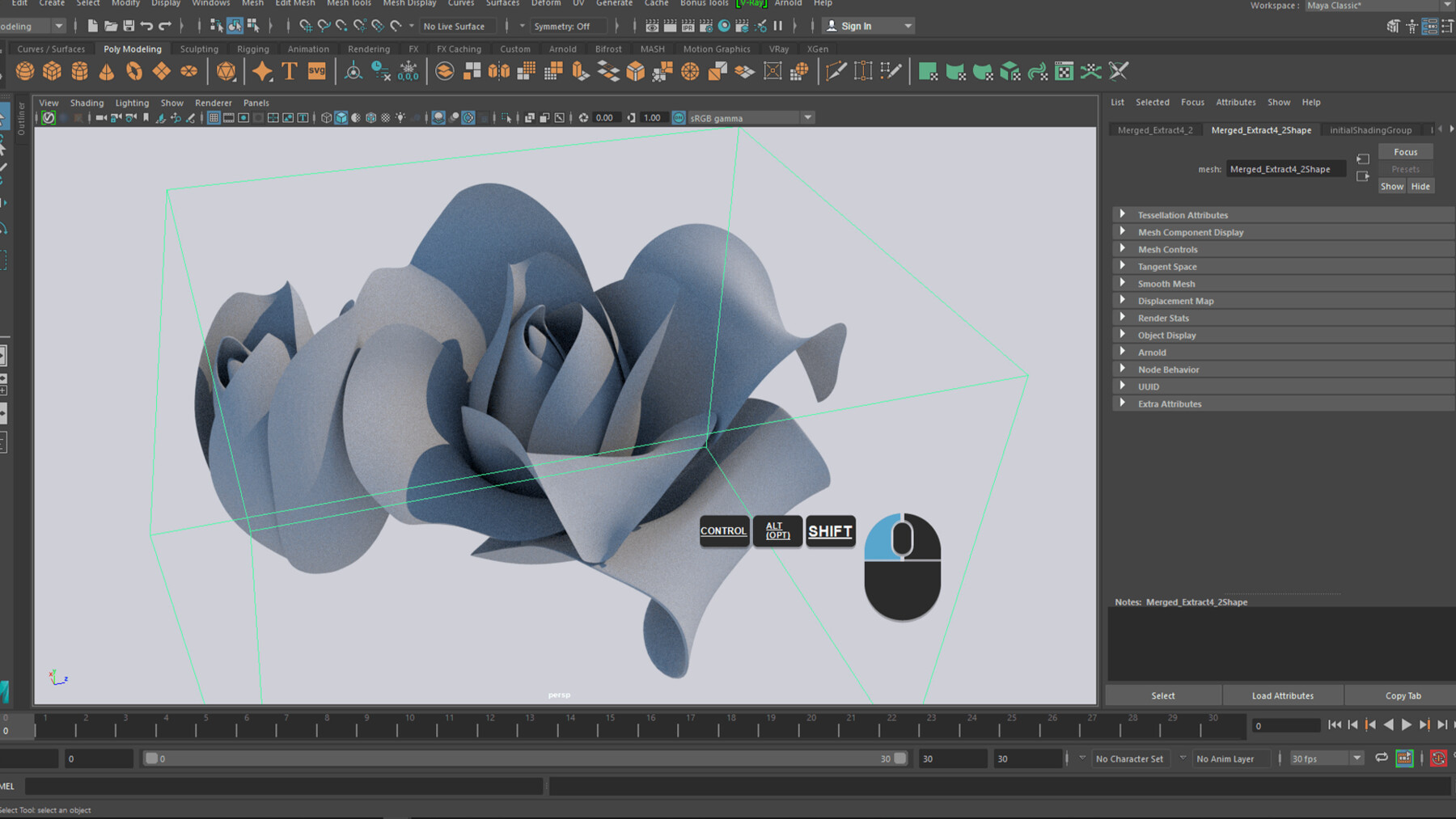Open the Mesh menu
The width and height of the screenshot is (1456, 819).
pos(252,3)
